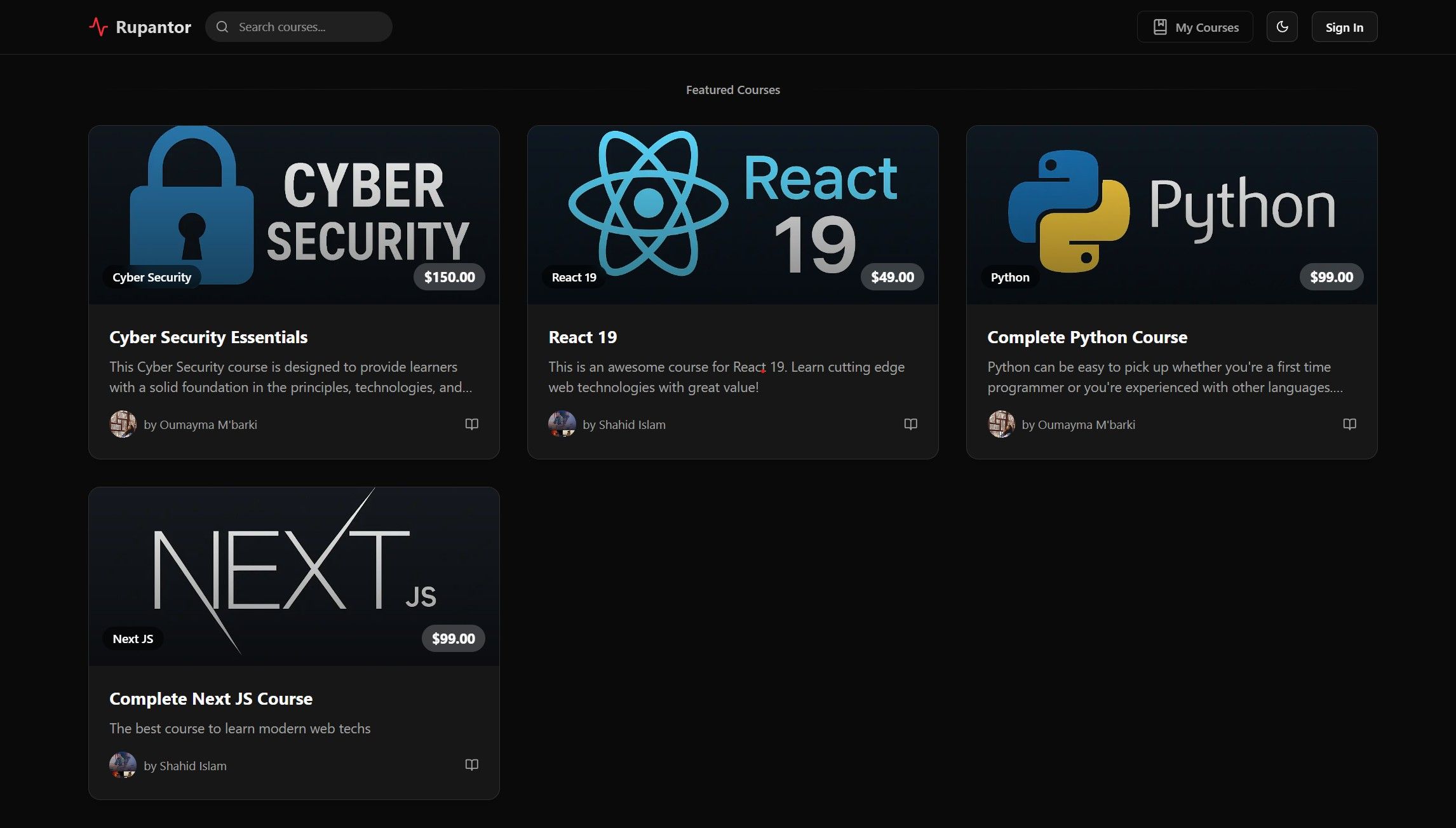Click the search magnifier icon

coord(222,27)
